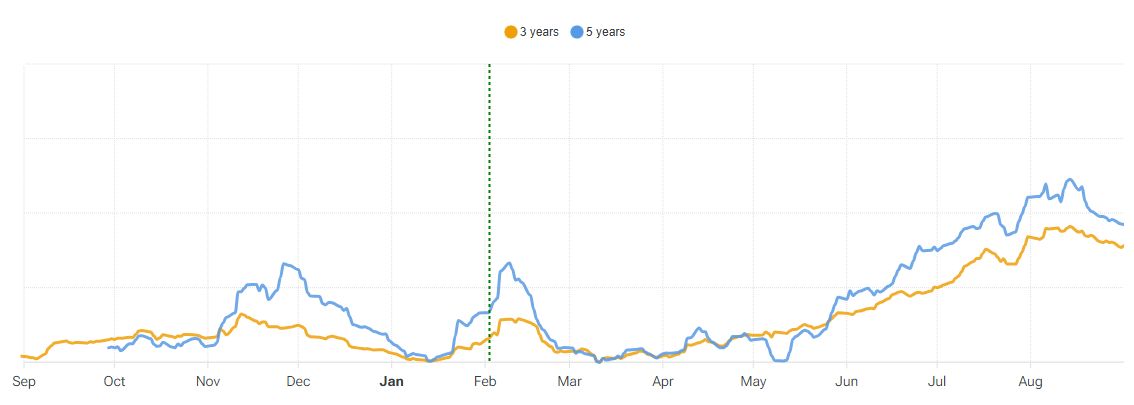Select the Aug axis label

(x=1030, y=381)
